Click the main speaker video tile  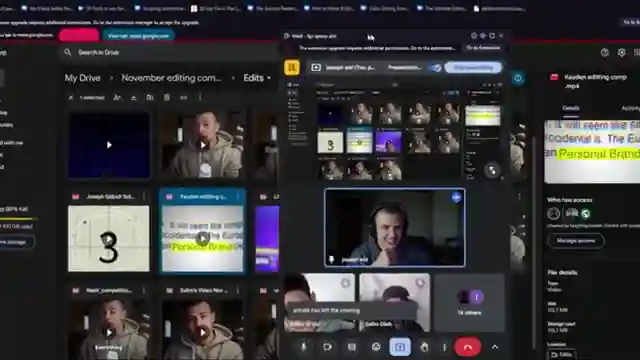(x=395, y=228)
